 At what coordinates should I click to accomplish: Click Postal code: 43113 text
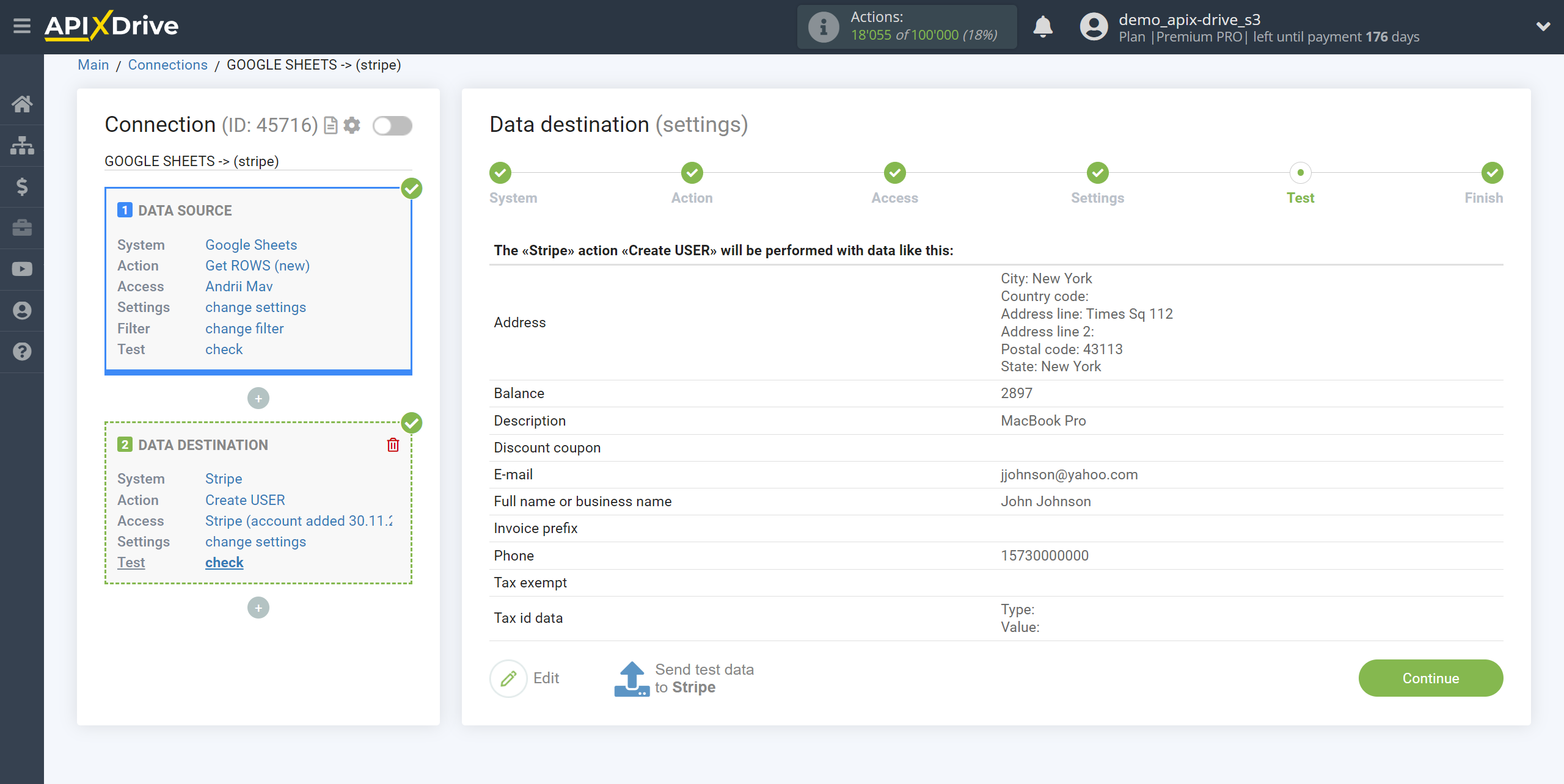click(x=1062, y=349)
